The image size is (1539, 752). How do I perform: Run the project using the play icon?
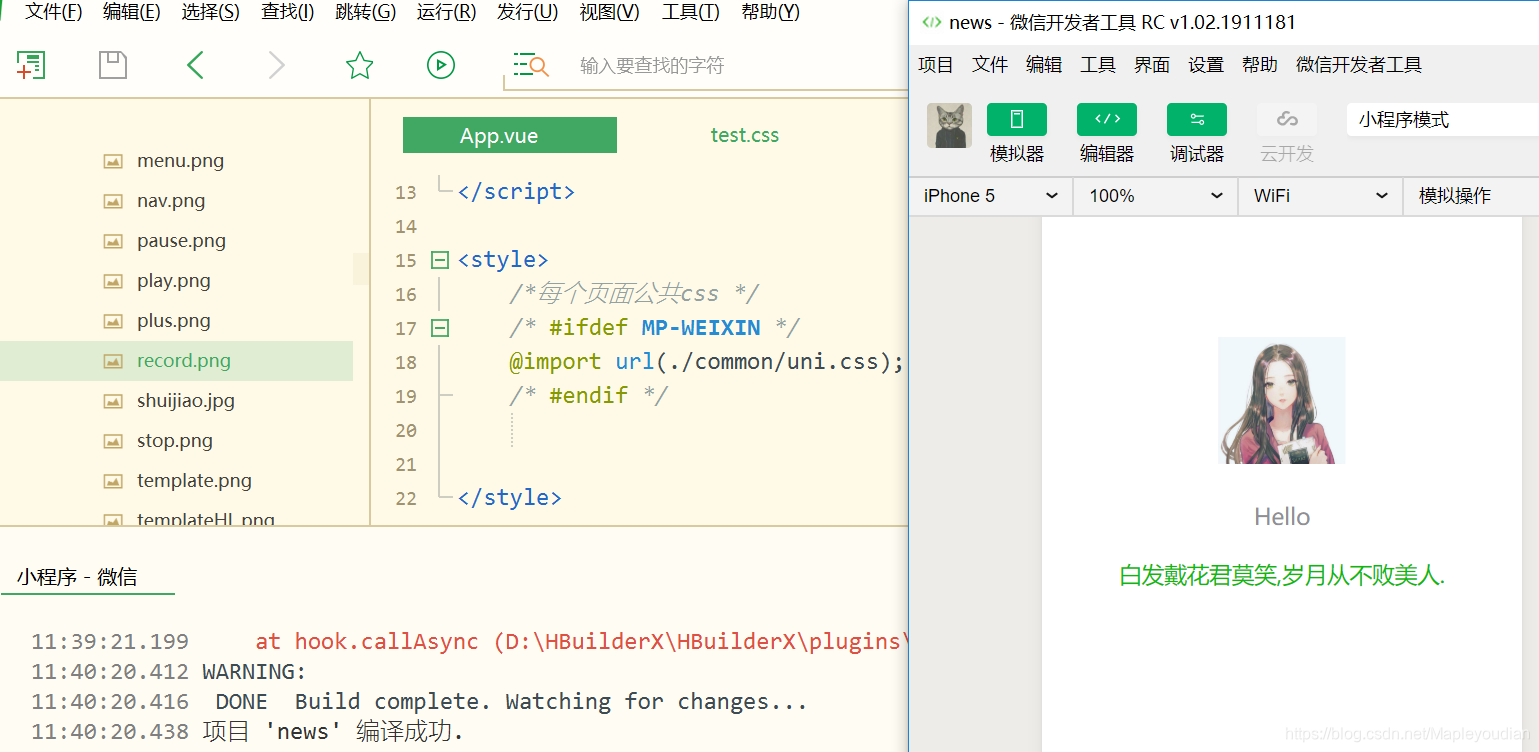click(440, 64)
